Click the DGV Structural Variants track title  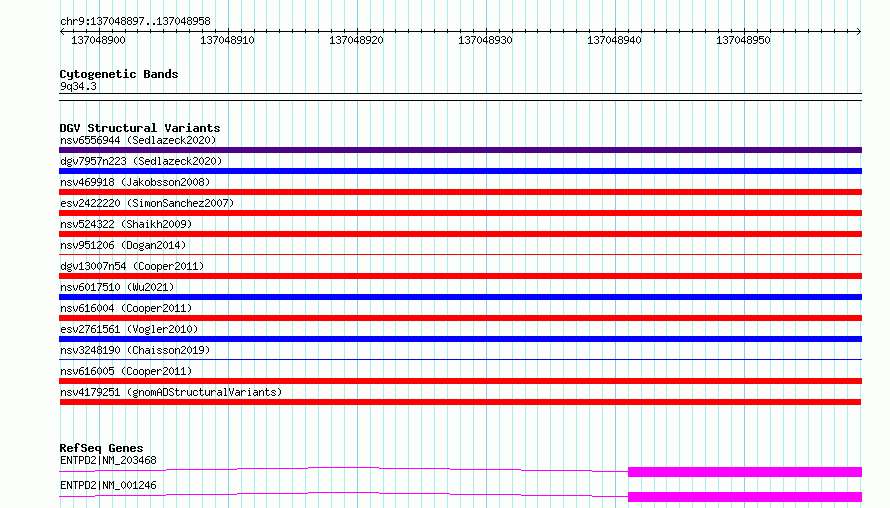pyautogui.click(x=140, y=128)
